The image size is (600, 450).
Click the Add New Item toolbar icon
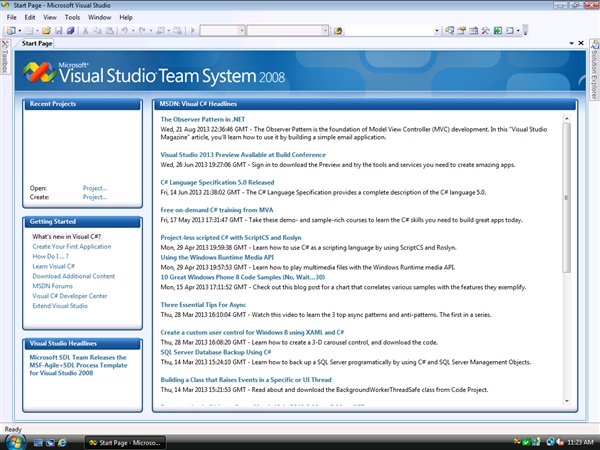[29, 31]
